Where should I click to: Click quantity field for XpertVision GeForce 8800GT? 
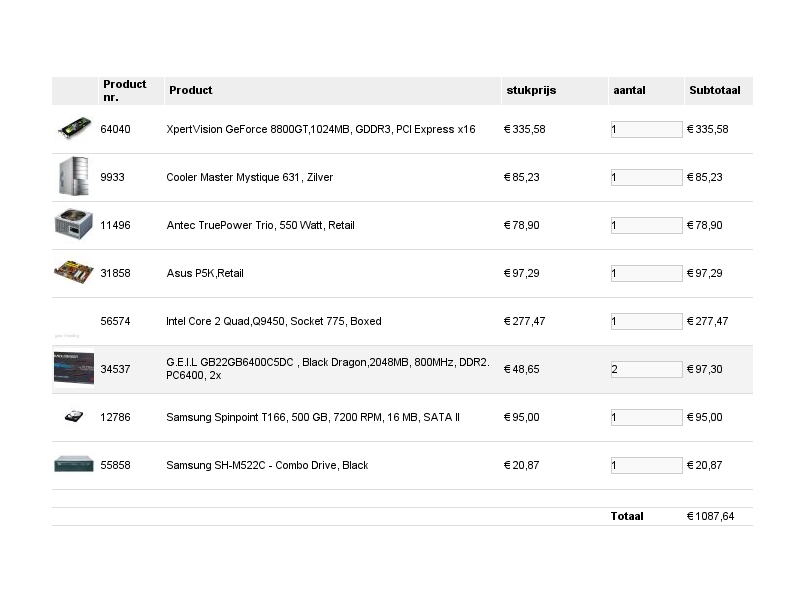646,129
